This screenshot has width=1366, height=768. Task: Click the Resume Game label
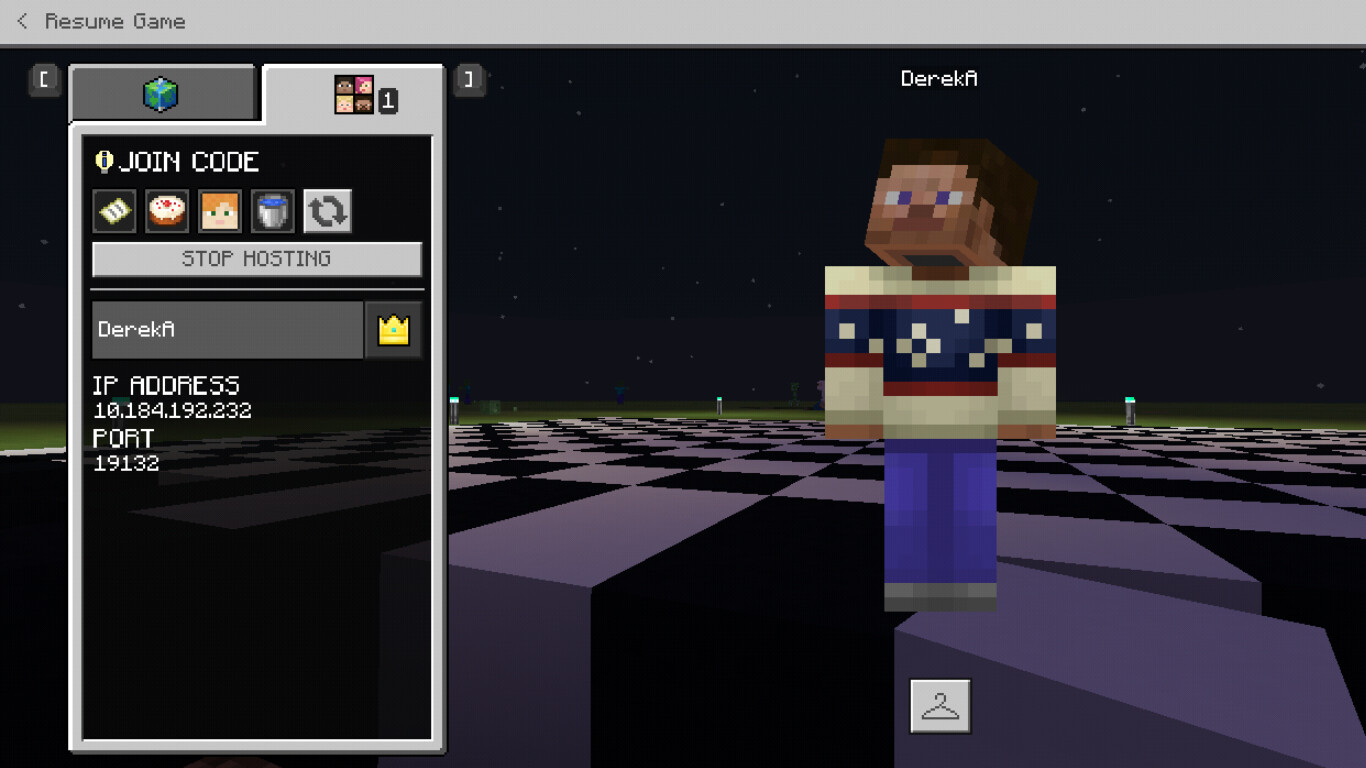115,21
